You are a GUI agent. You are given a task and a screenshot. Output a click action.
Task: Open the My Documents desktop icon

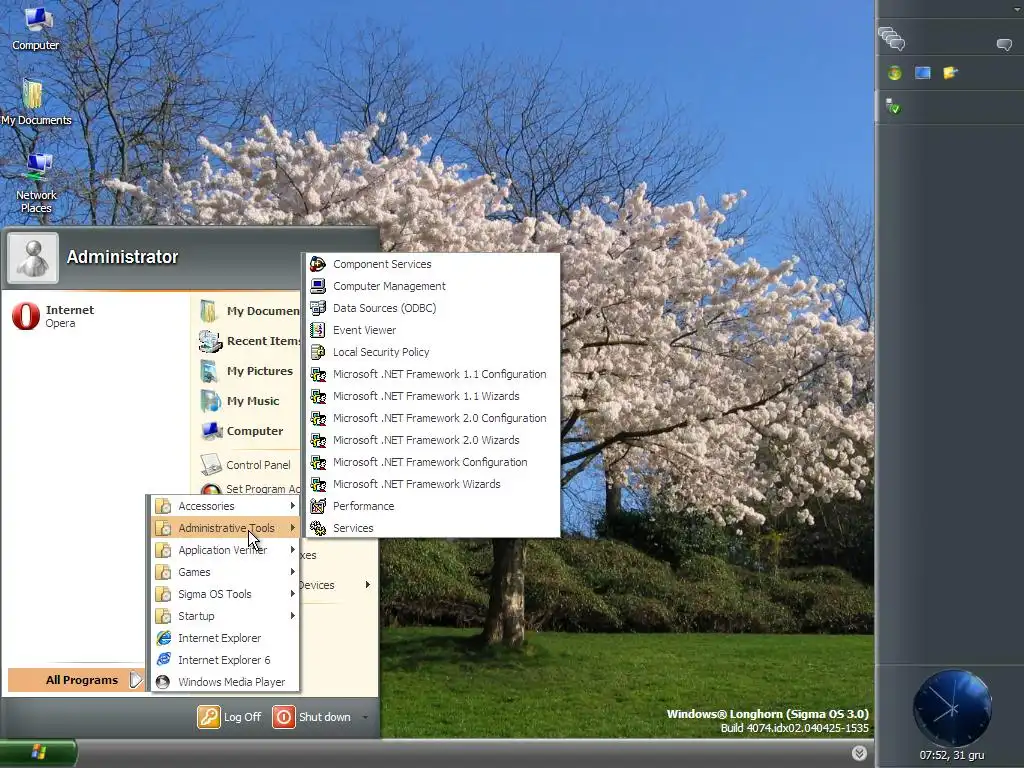point(35,103)
